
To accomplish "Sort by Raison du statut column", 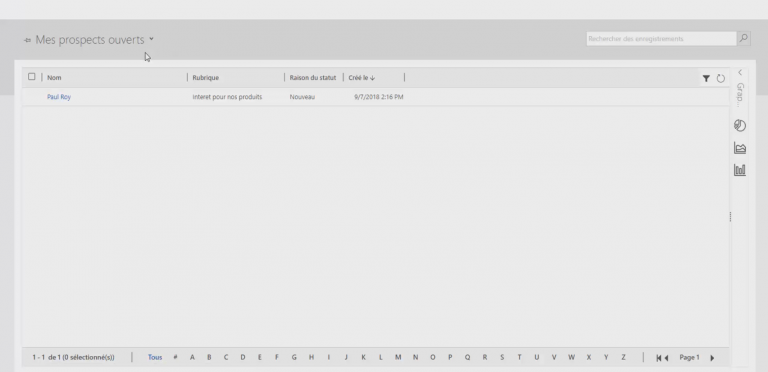I will tap(313, 77).
